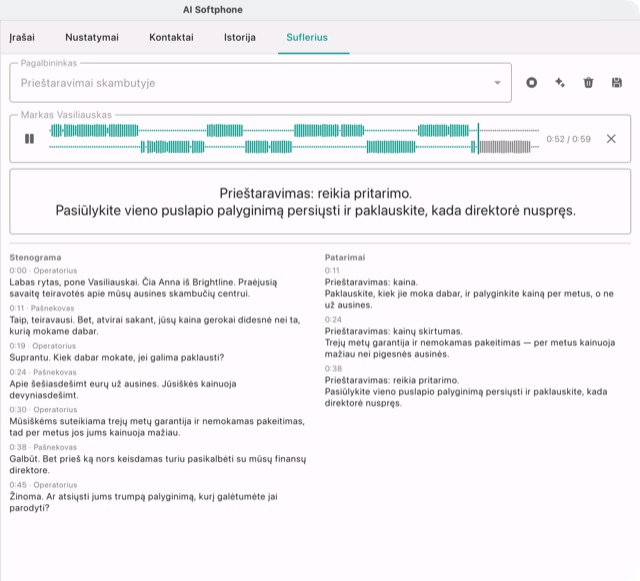Viewport: 640px width, 581px height.
Task: Click transcript line "Labas rytas, pone Vasiliauskai"
Action: pyautogui.click(x=143, y=288)
